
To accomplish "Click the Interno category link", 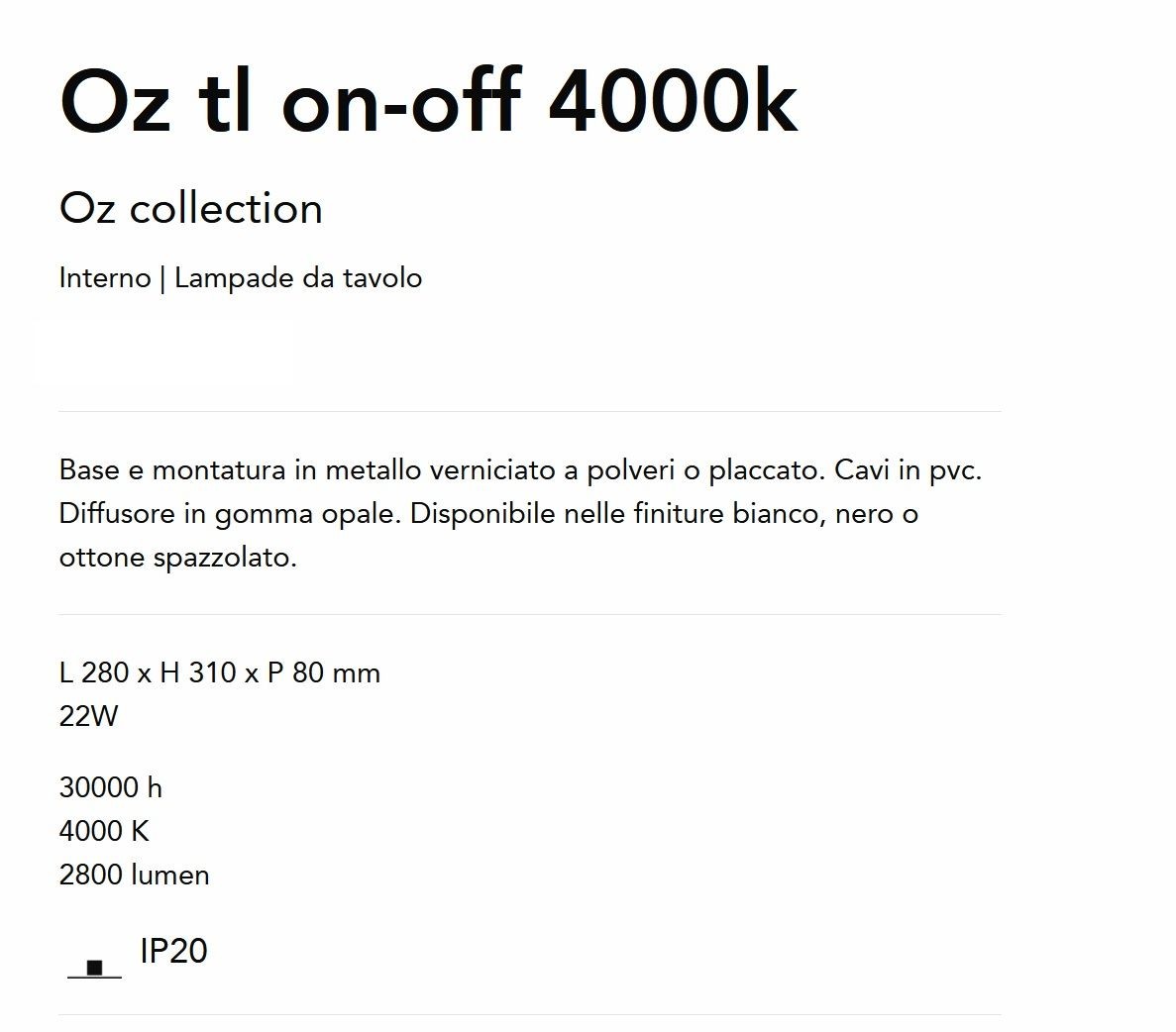I will (x=105, y=278).
